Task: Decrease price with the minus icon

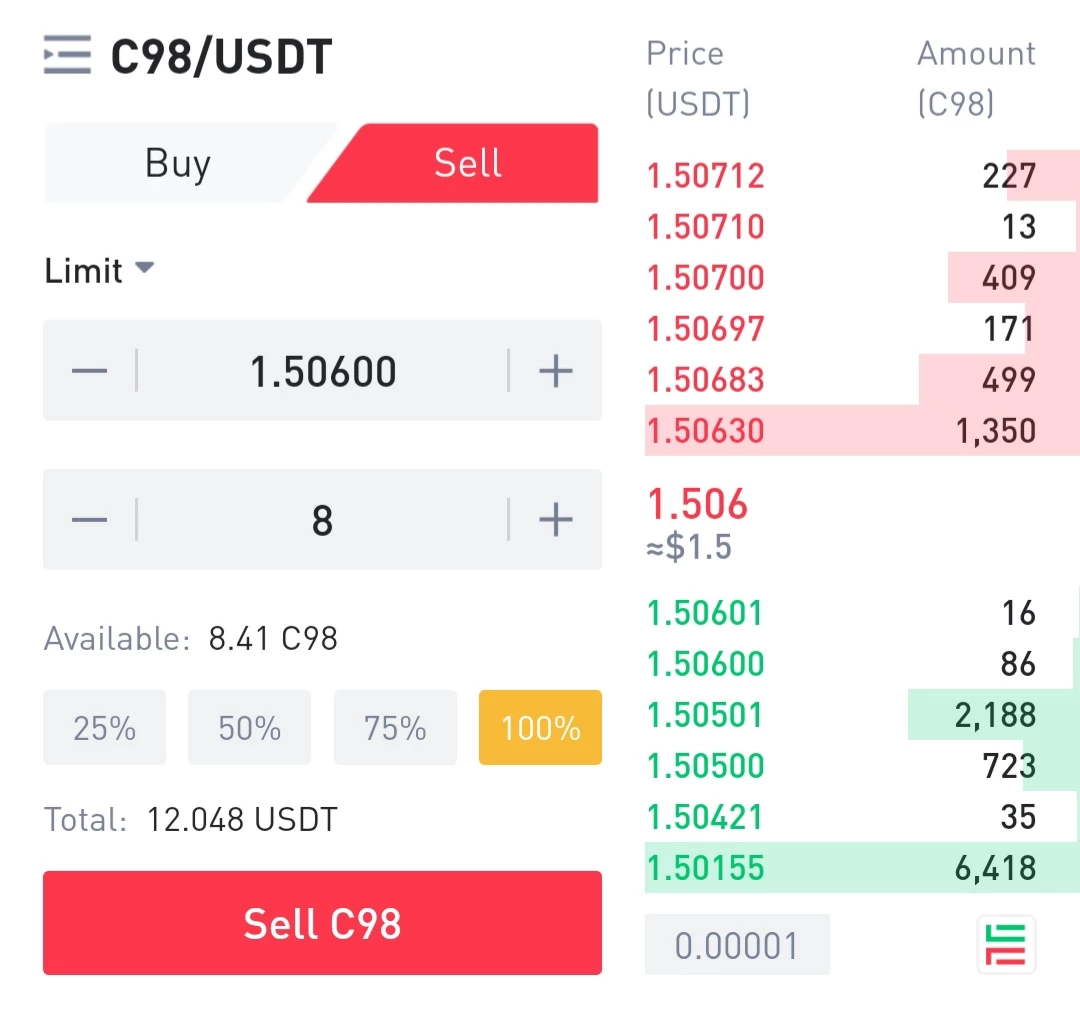Action: pyautogui.click(x=90, y=371)
